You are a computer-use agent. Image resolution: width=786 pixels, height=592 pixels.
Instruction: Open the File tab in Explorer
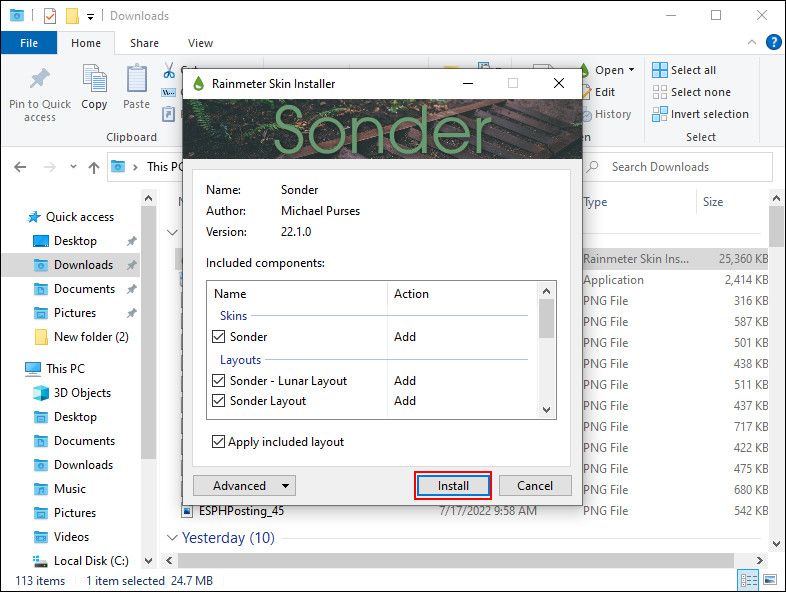pos(29,43)
